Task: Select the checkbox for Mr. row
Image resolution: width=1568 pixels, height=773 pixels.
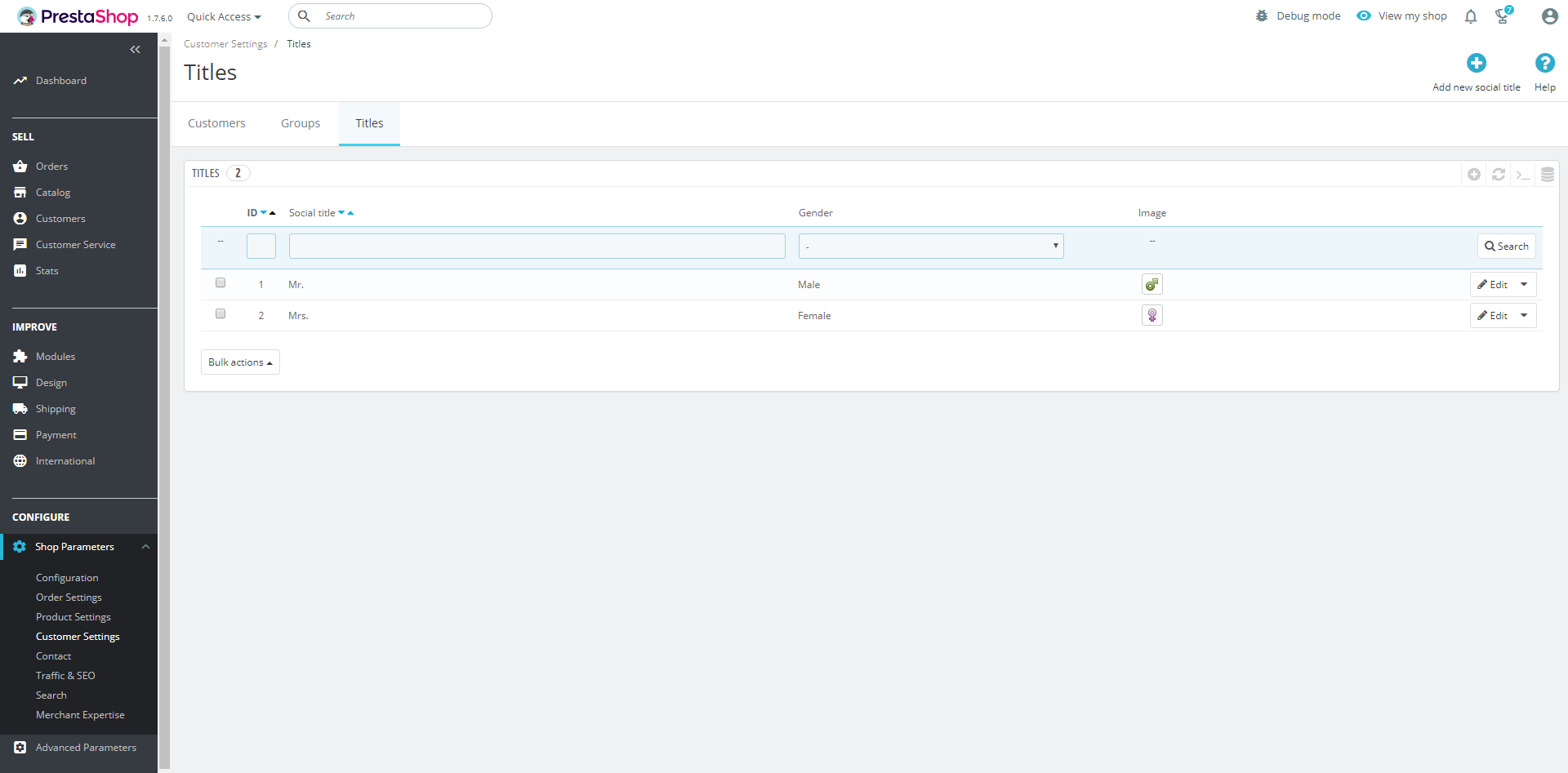Action: click(x=220, y=282)
